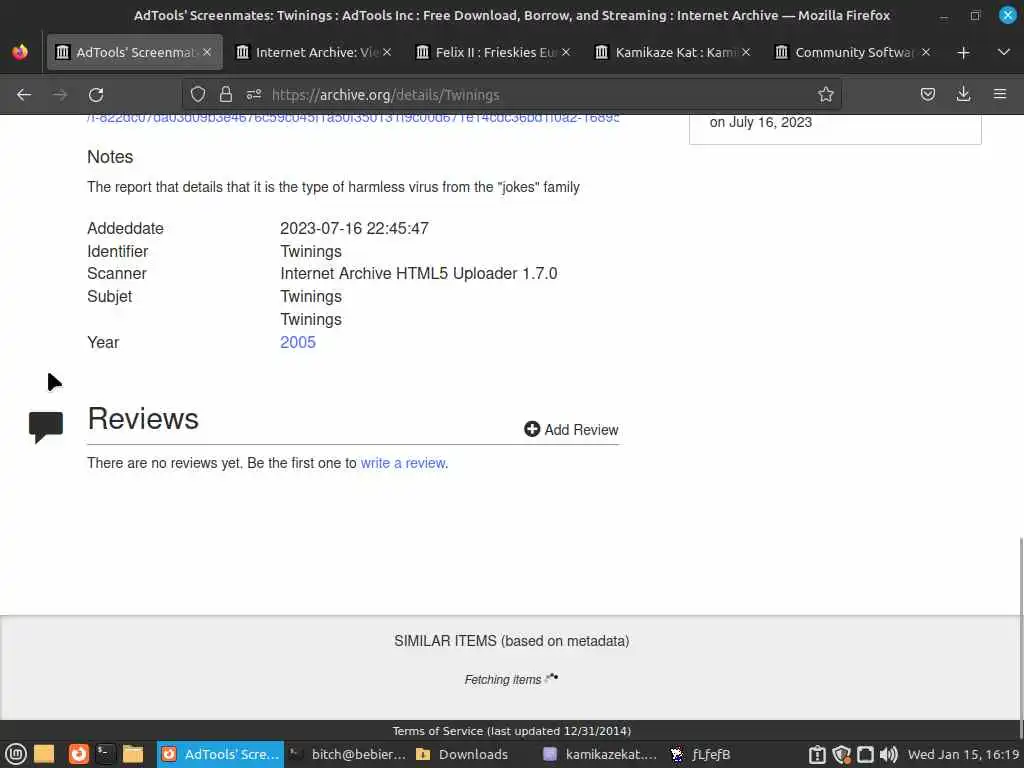Open the network tray icon
The width and height of the screenshot is (1024, 768).
(x=865, y=755)
